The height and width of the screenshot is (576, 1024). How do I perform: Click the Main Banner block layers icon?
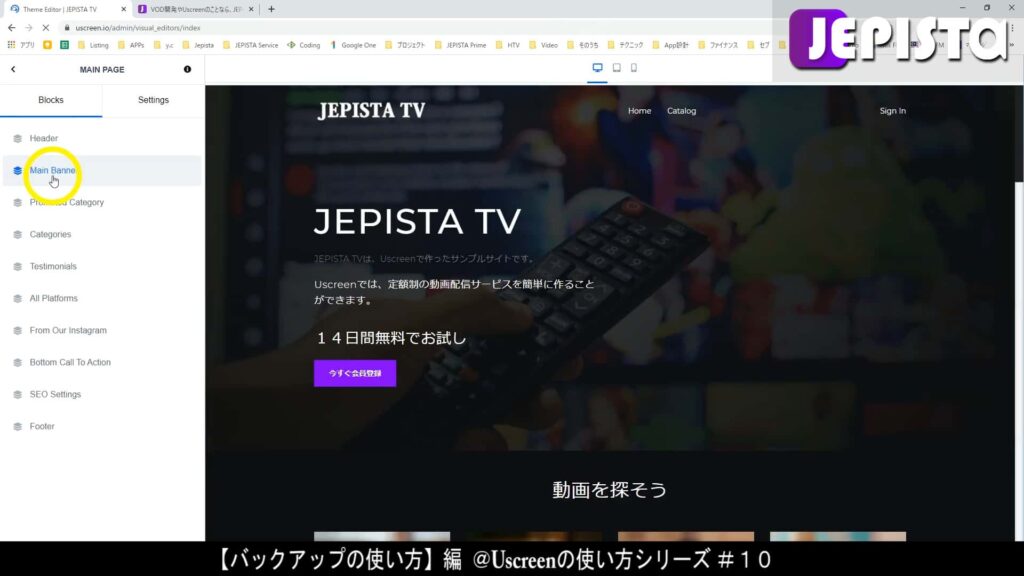click(18, 170)
